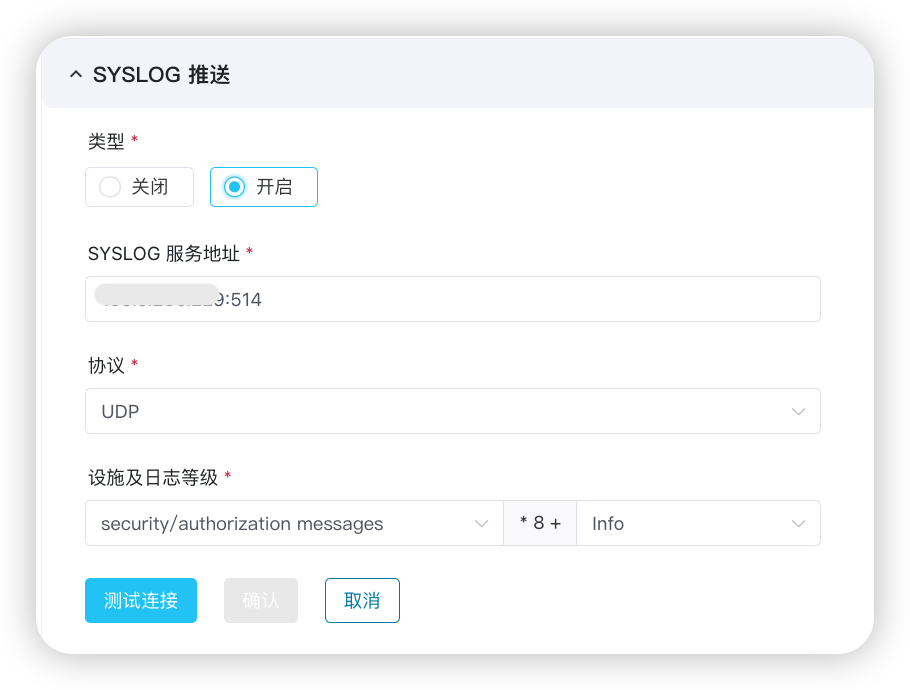Click the radio circle next to 关闭

click(x=109, y=187)
